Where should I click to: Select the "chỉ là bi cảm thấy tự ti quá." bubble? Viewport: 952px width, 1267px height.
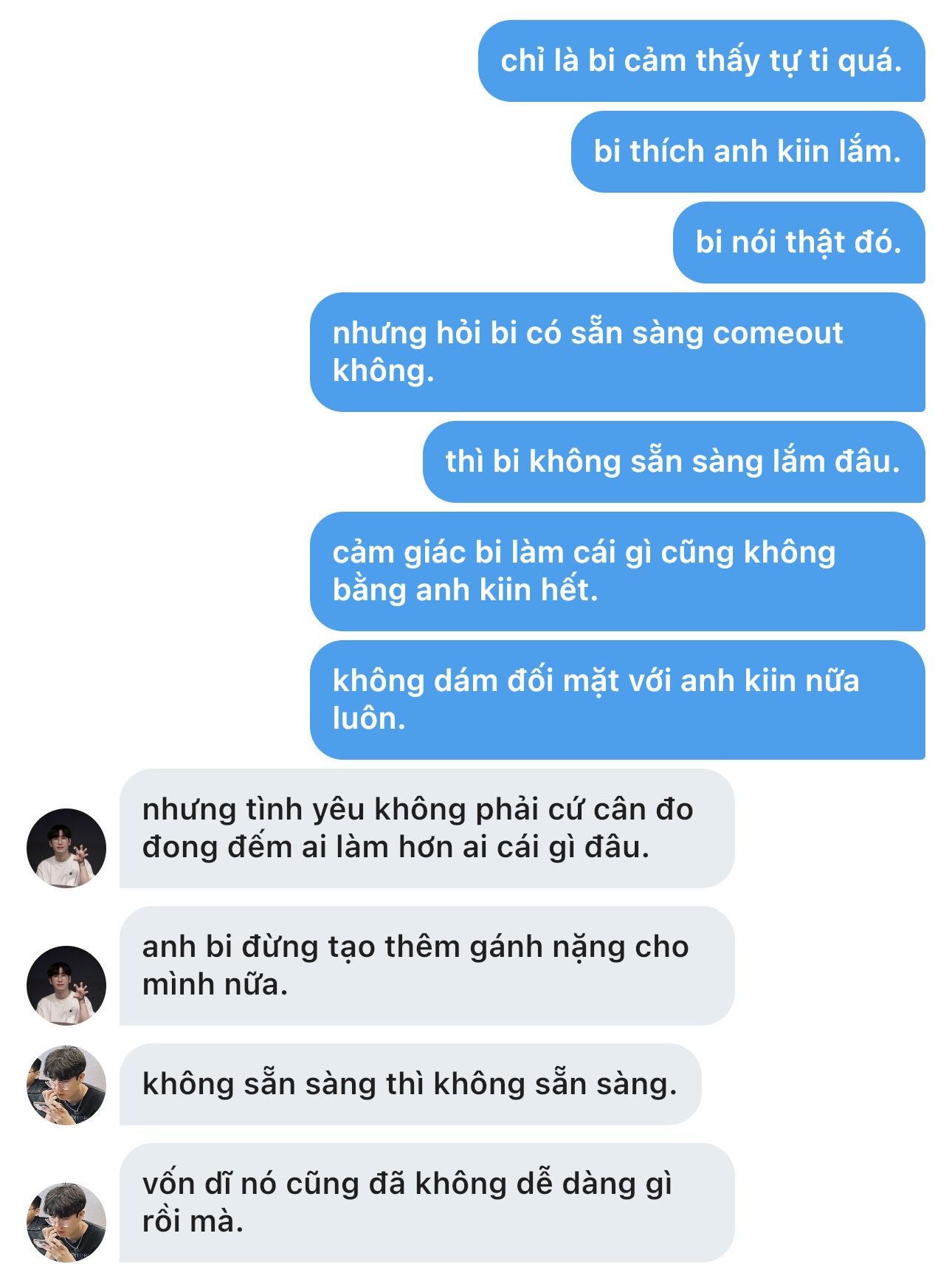point(701,61)
